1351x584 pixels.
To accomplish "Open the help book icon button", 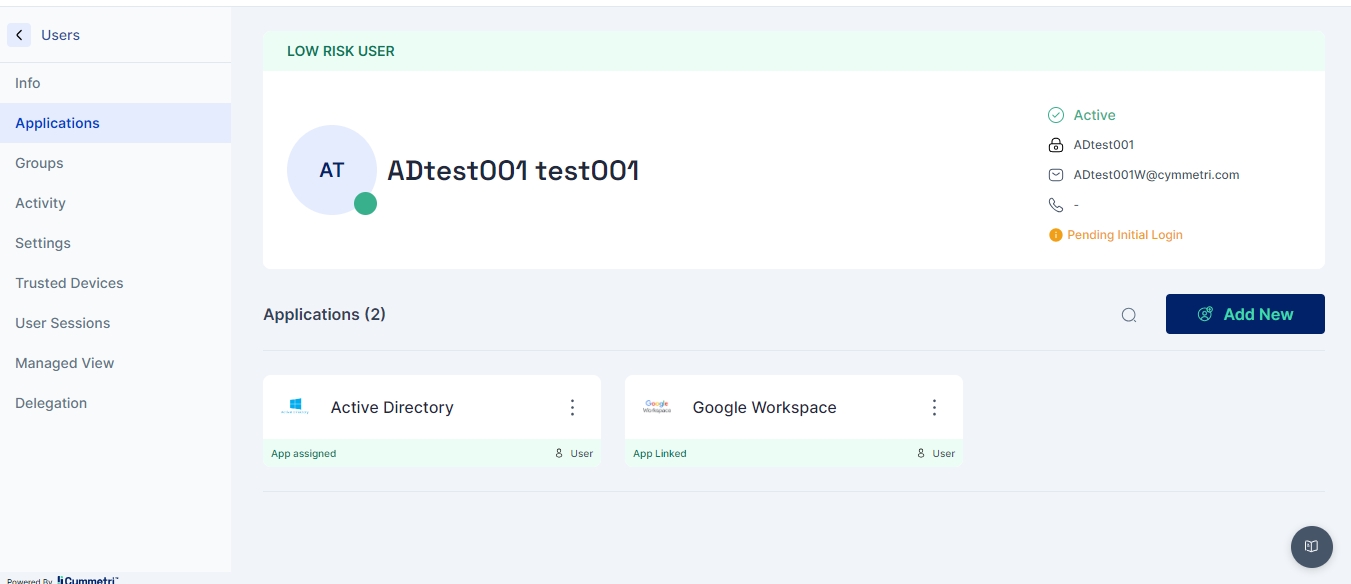I will click(1311, 546).
